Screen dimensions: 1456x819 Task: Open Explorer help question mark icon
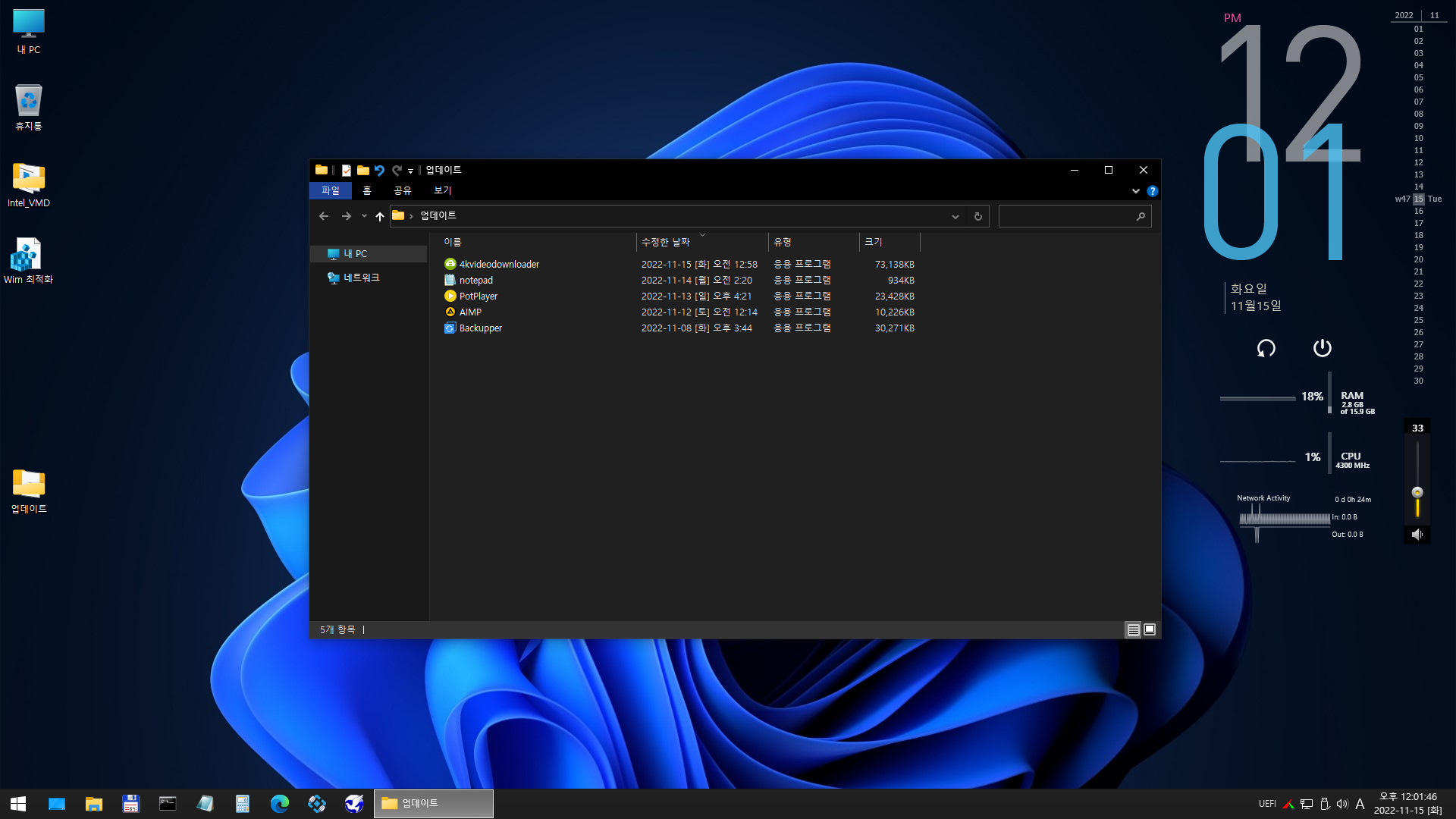tap(1152, 191)
